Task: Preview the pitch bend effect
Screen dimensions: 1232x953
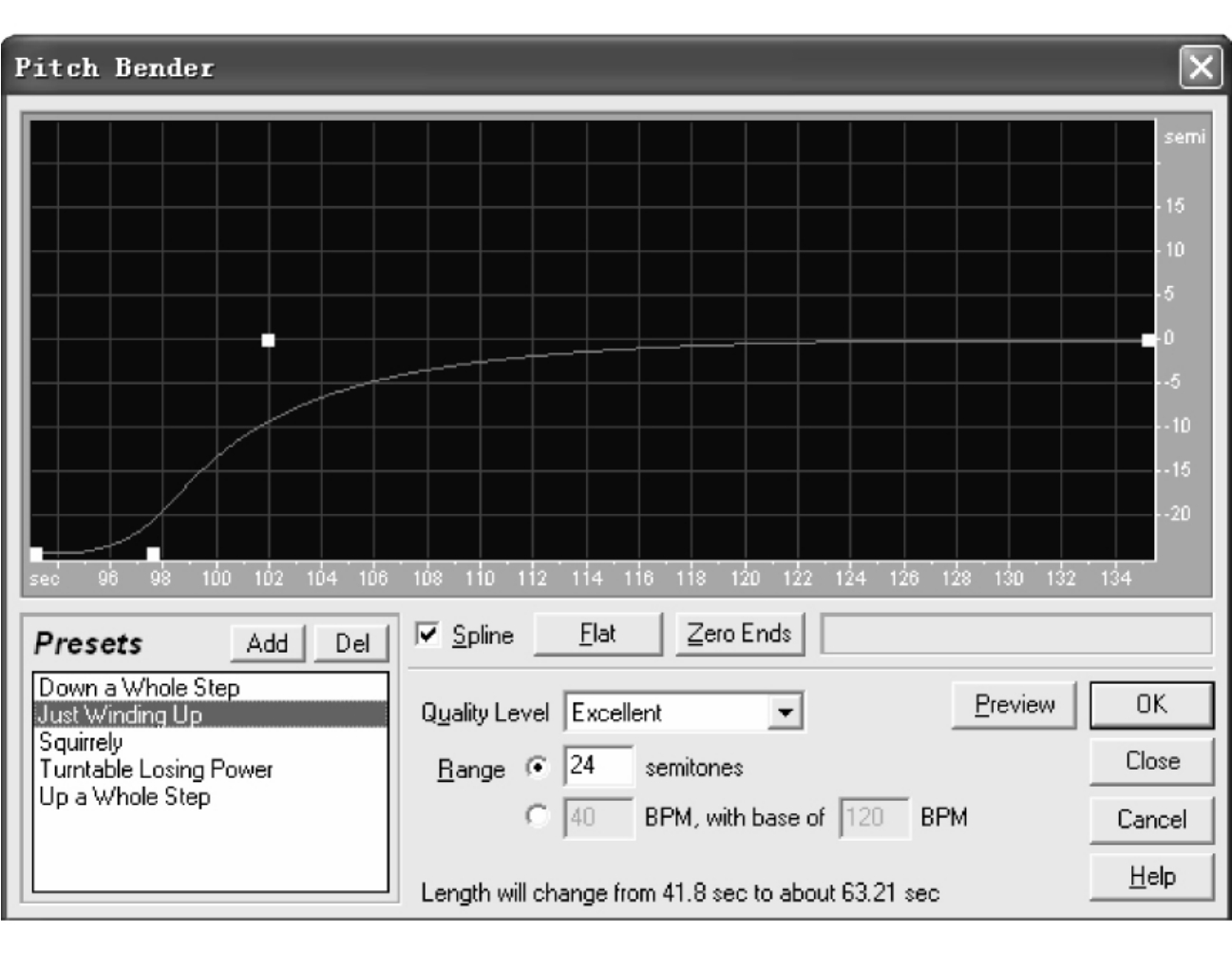Action: point(1014,705)
